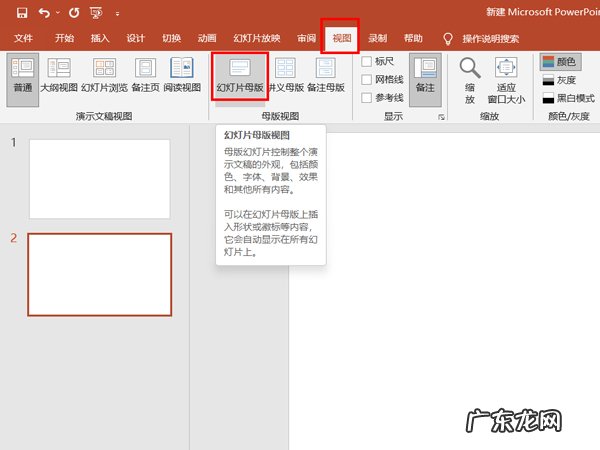
Task: Open the File (文件) menu
Action: point(24,38)
